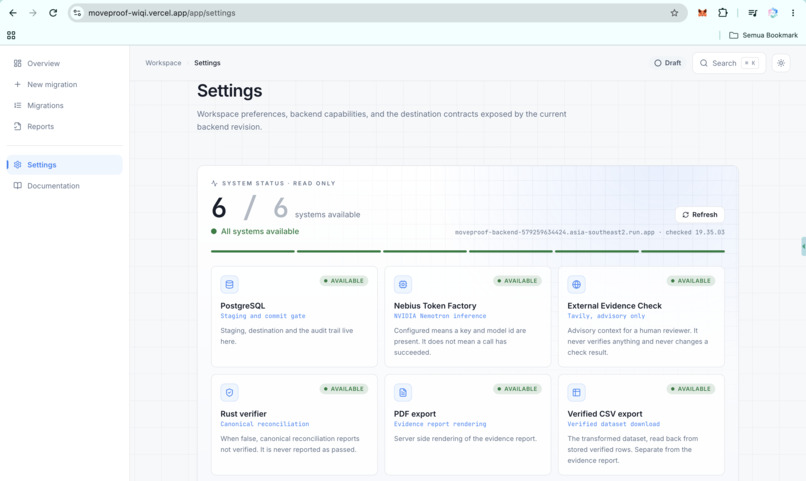
Task: Open Migrations in the sidebar
Action: [65, 105]
